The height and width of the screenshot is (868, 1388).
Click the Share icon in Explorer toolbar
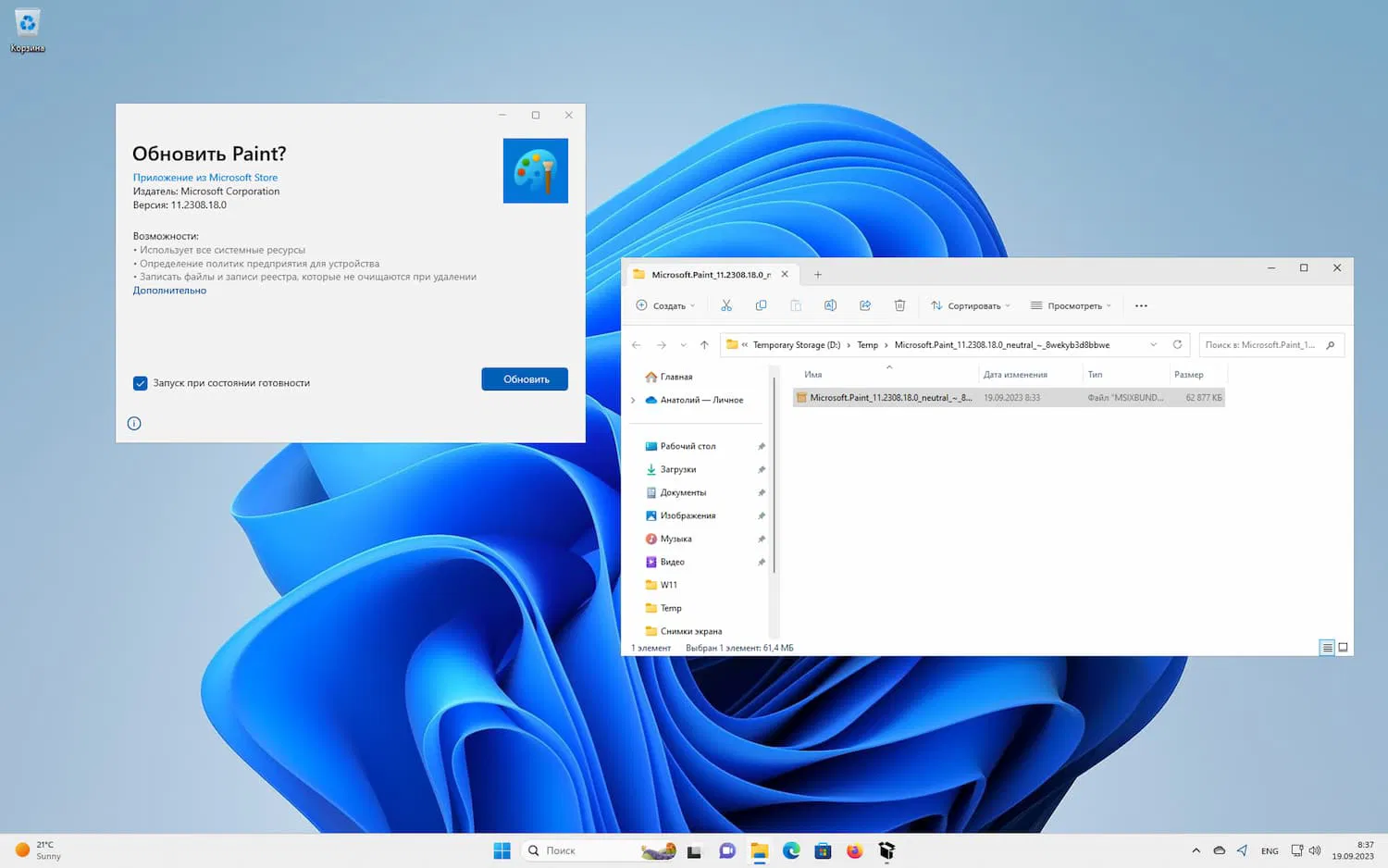click(865, 305)
